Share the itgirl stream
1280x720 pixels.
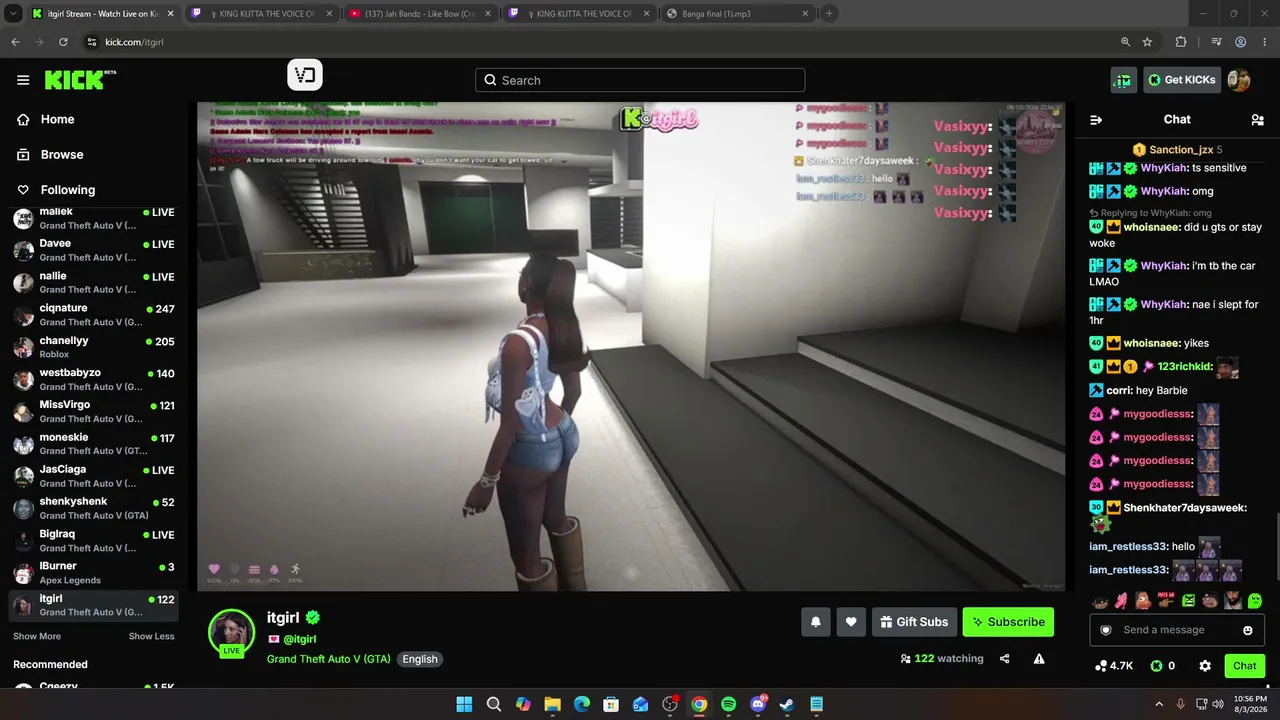[1005, 659]
